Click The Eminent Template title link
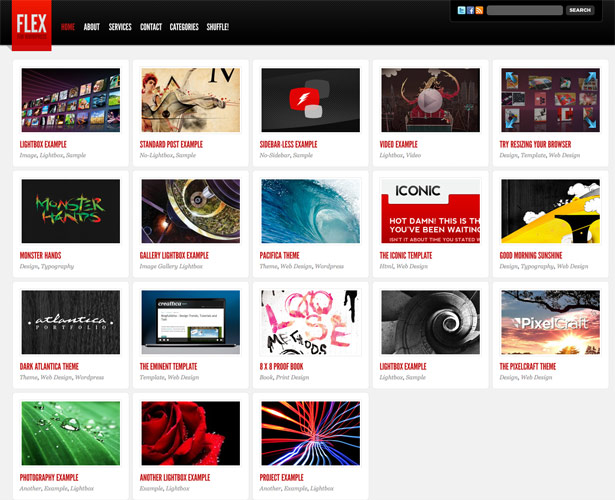The width and height of the screenshot is (615, 500). (168, 366)
